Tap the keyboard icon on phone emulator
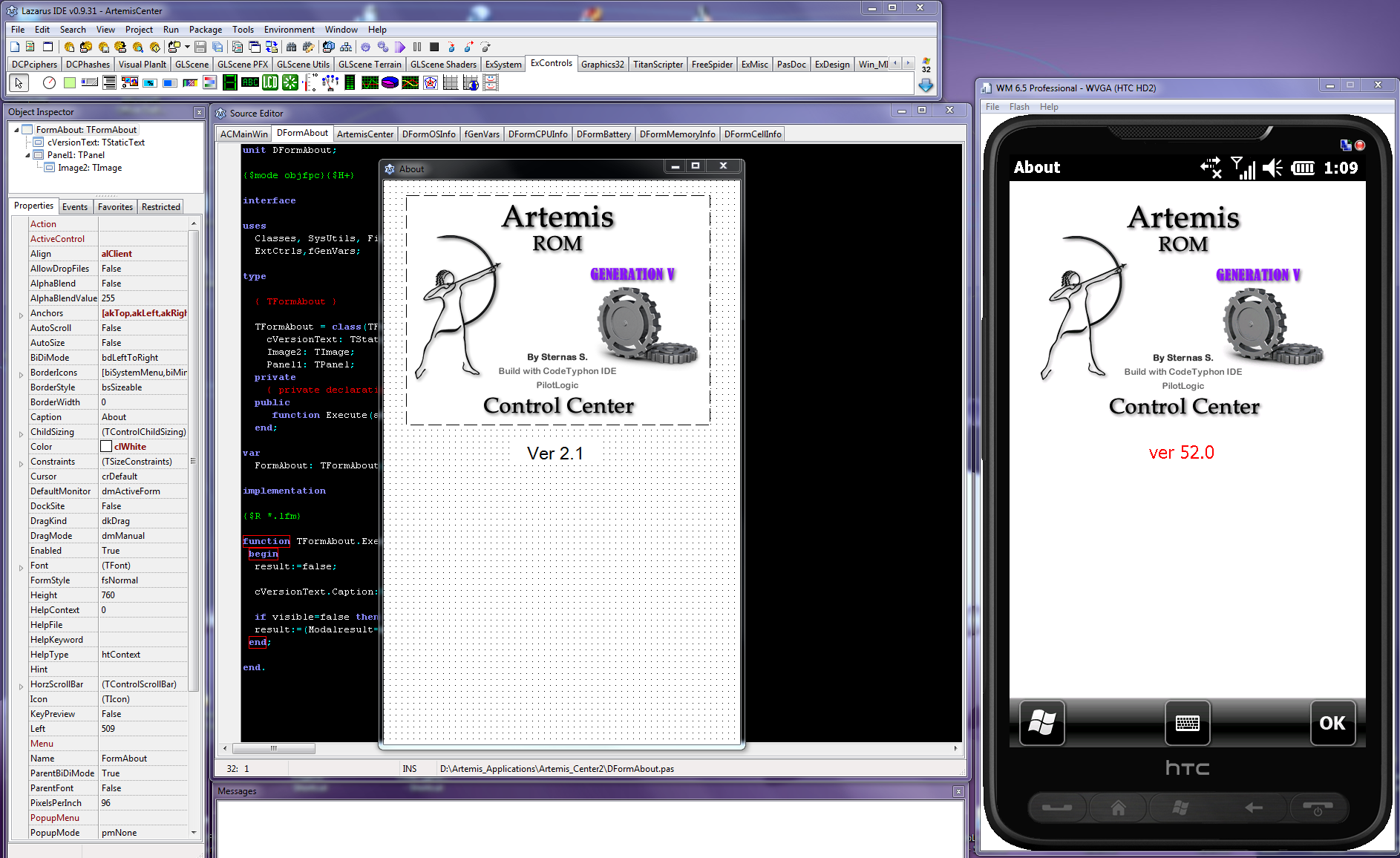This screenshot has height=858, width=1400. click(x=1188, y=722)
